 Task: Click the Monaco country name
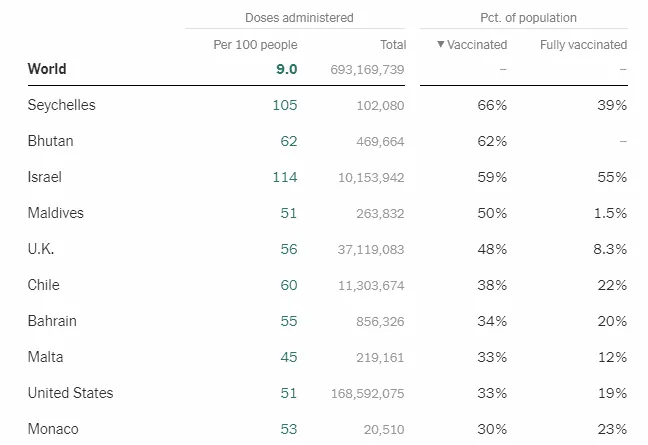pos(53,429)
